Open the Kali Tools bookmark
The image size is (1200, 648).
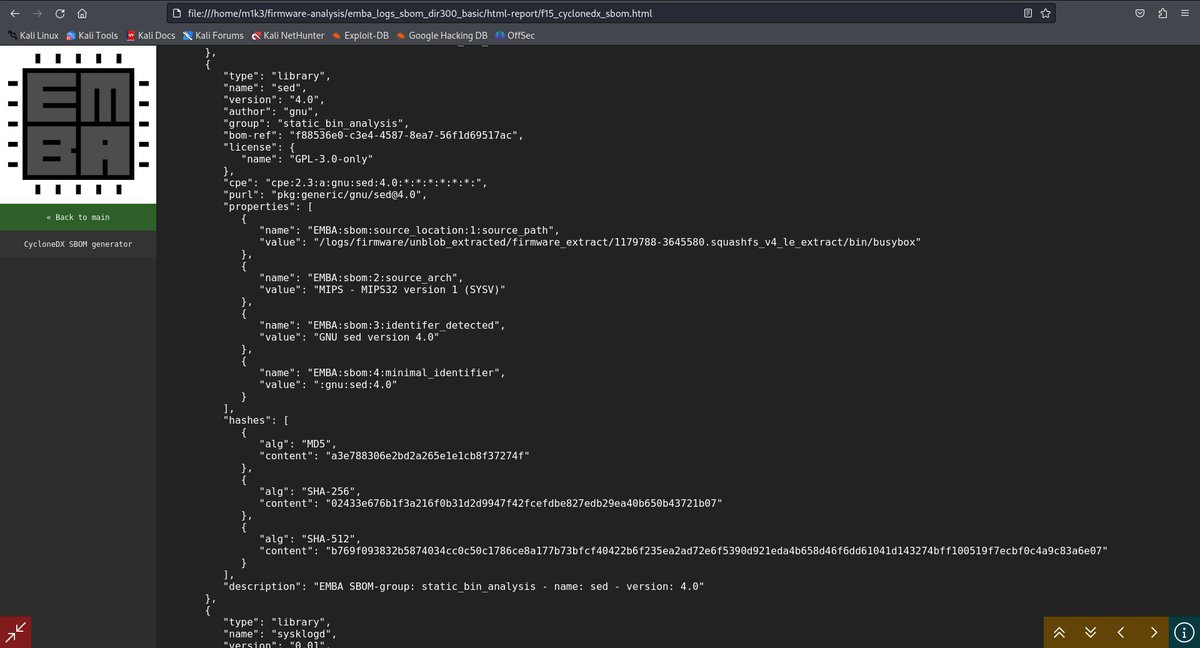[92, 35]
